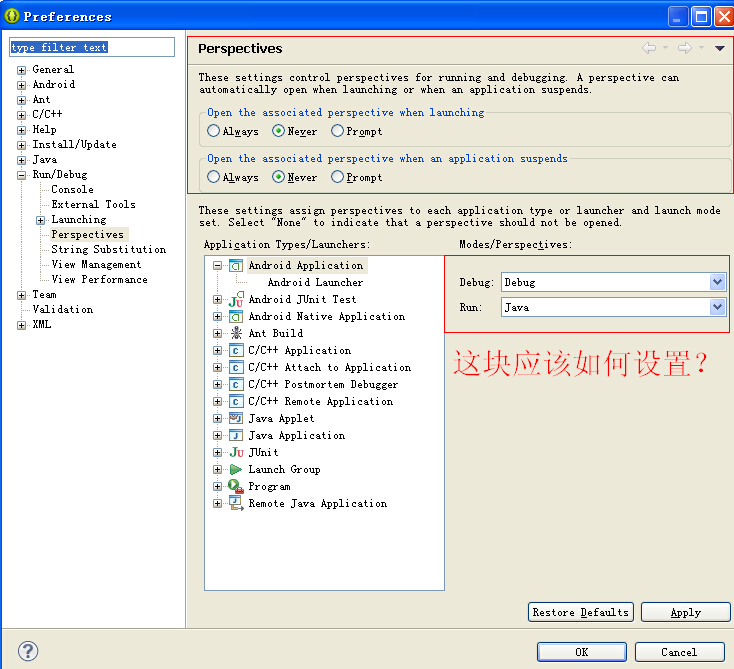Screen dimensions: 734x669
Task: Select Launch Group launcher type
Action: coord(284,470)
